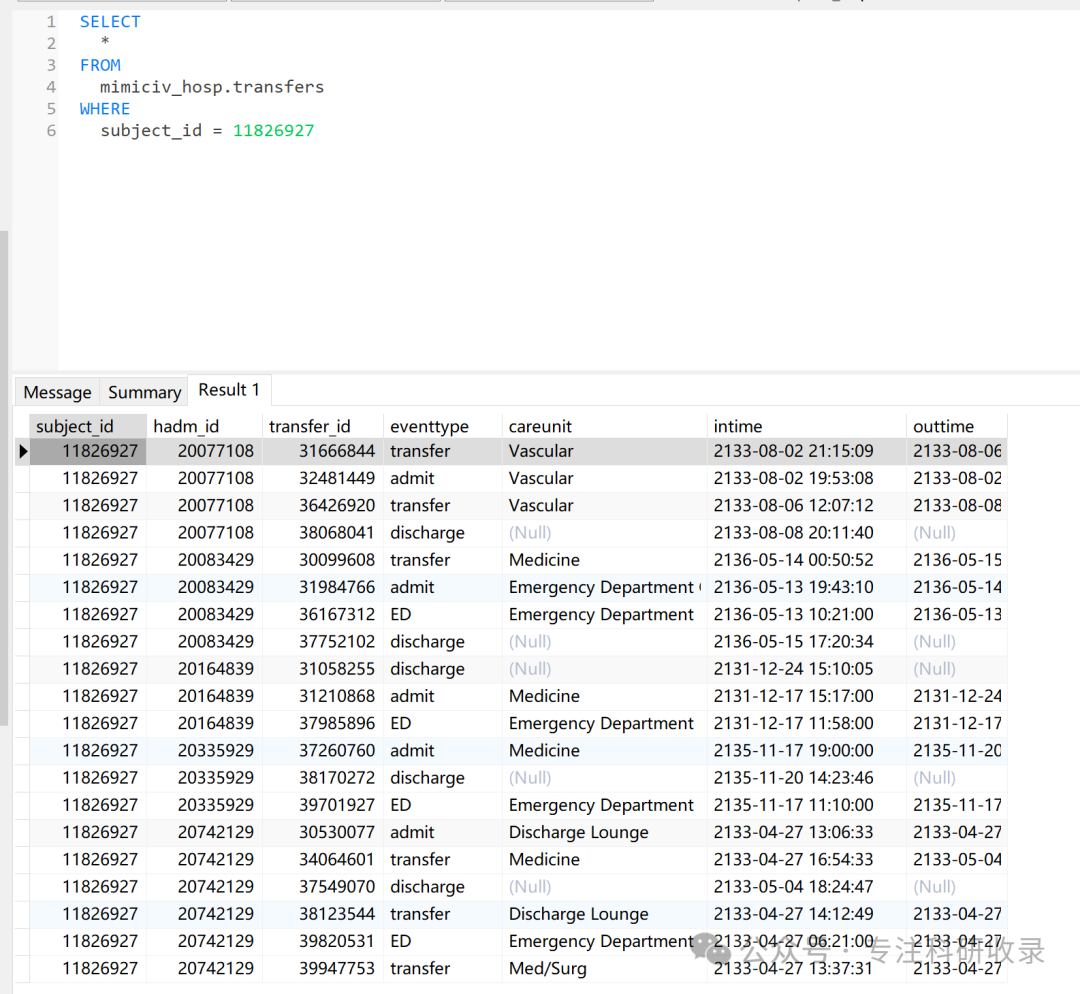Select transfer_id cell 31984766
This screenshot has width=1080, height=994.
322,587
